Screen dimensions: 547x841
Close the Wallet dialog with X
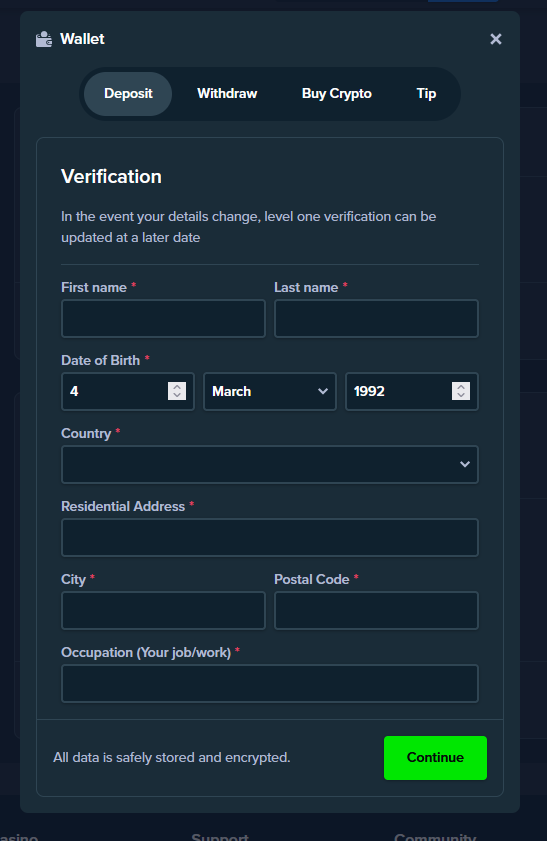coord(496,39)
